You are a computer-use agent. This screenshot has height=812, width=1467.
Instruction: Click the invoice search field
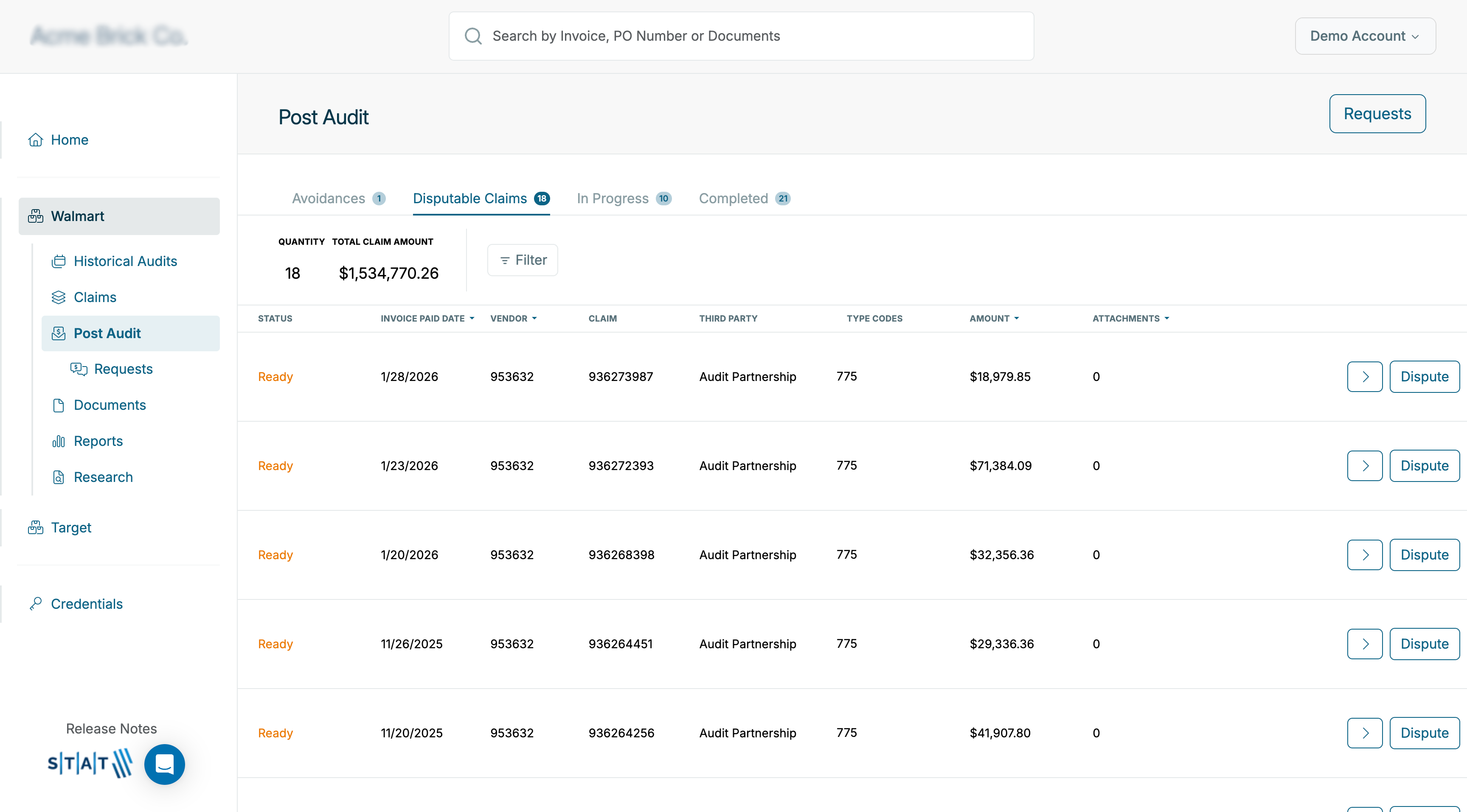pos(740,35)
